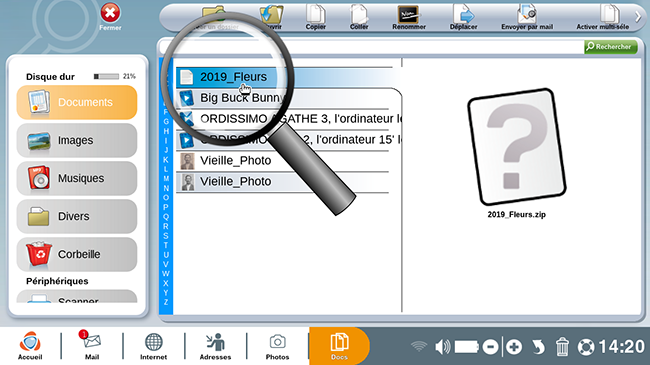Jump to letter S in alphabet index

tap(166, 236)
